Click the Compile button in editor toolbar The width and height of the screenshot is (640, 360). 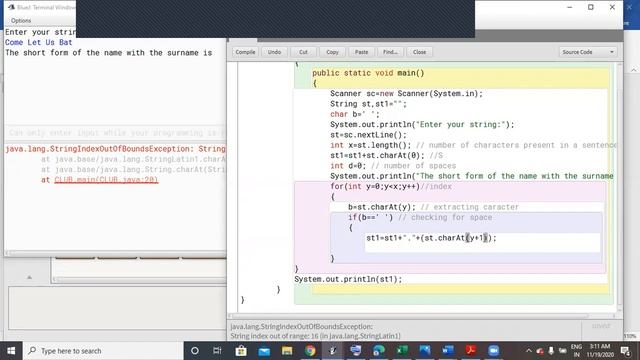(x=245, y=52)
